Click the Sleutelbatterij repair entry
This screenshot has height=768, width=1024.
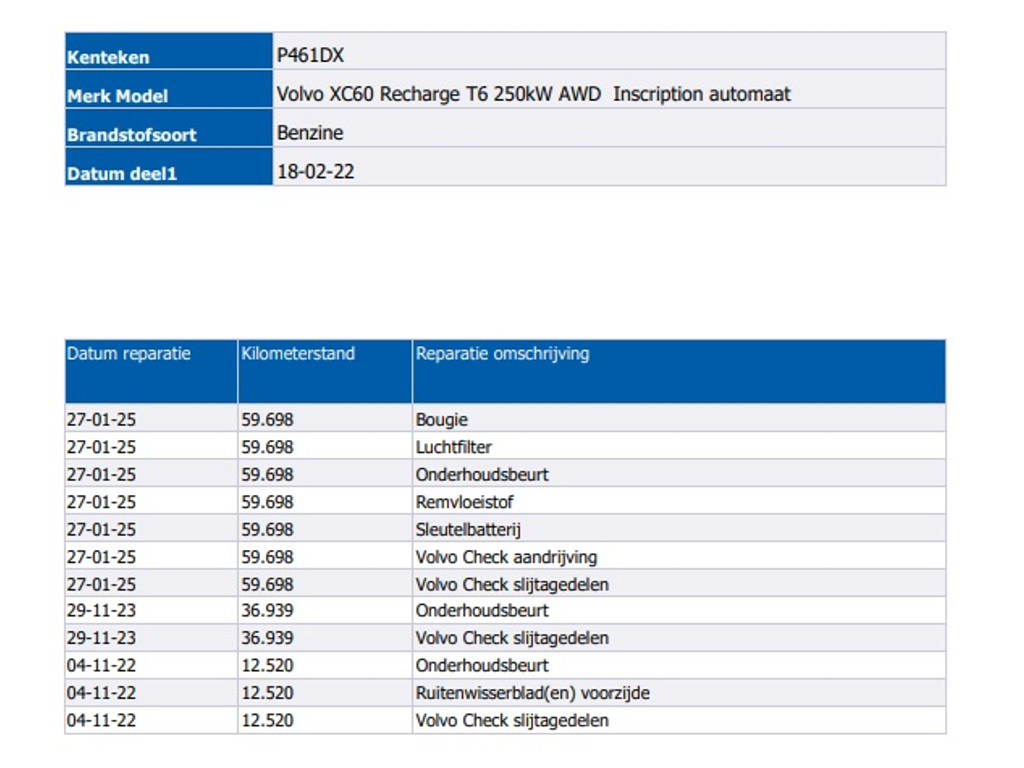(468, 529)
